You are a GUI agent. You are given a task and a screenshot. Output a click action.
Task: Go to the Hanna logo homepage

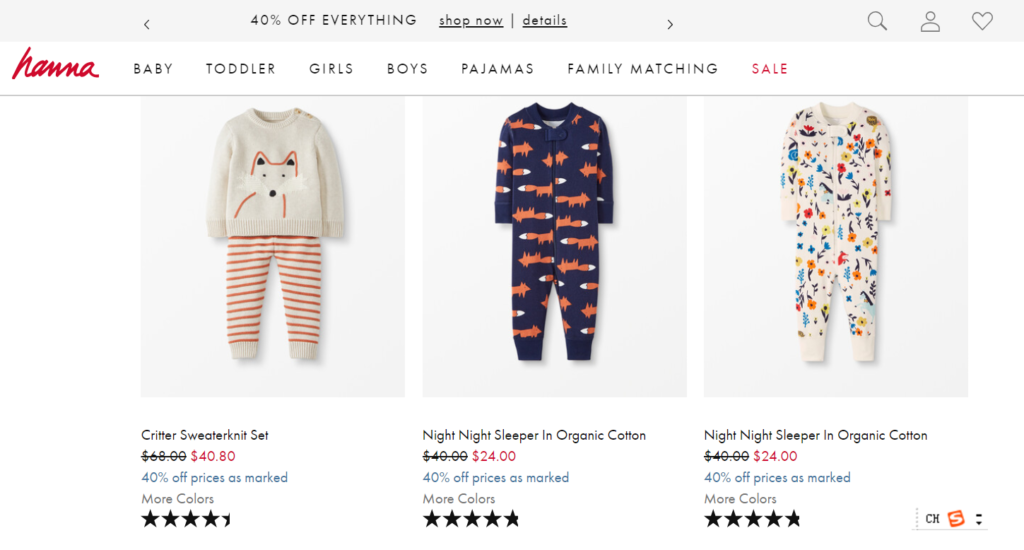(56, 64)
